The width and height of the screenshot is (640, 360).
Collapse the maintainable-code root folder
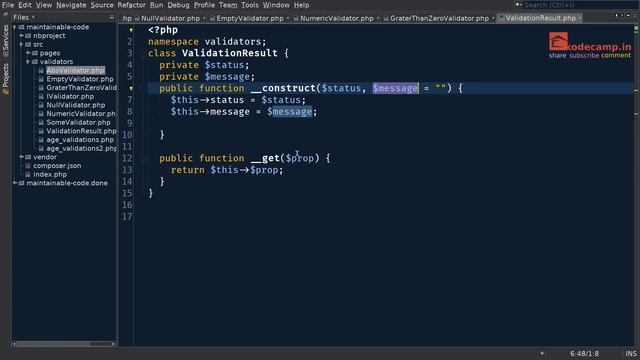[15, 27]
